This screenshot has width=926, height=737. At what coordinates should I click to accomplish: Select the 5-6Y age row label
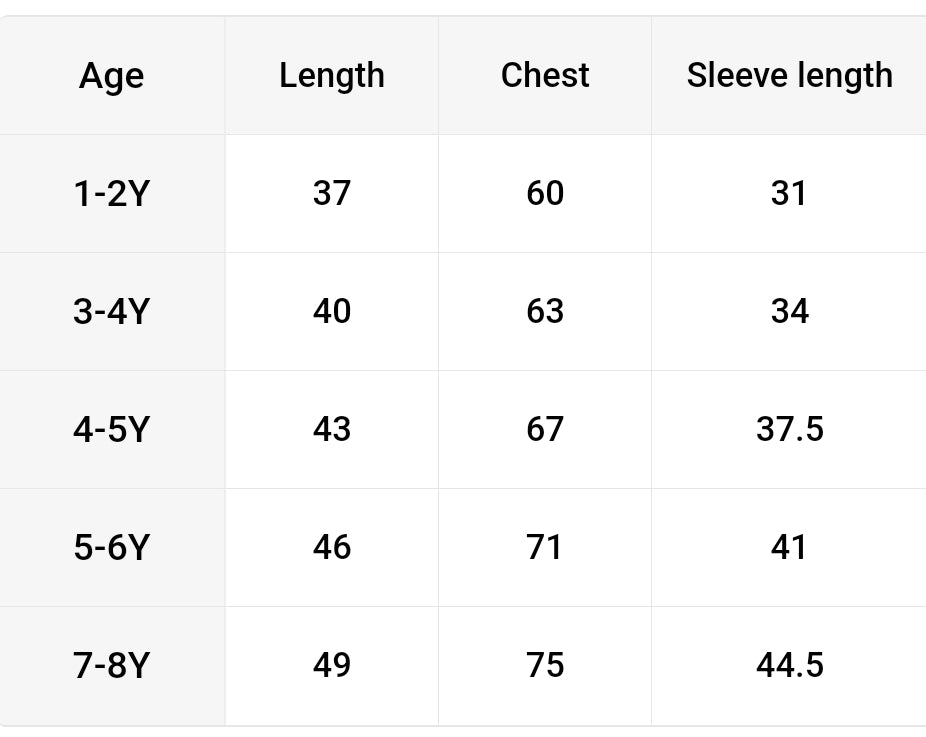coord(111,547)
